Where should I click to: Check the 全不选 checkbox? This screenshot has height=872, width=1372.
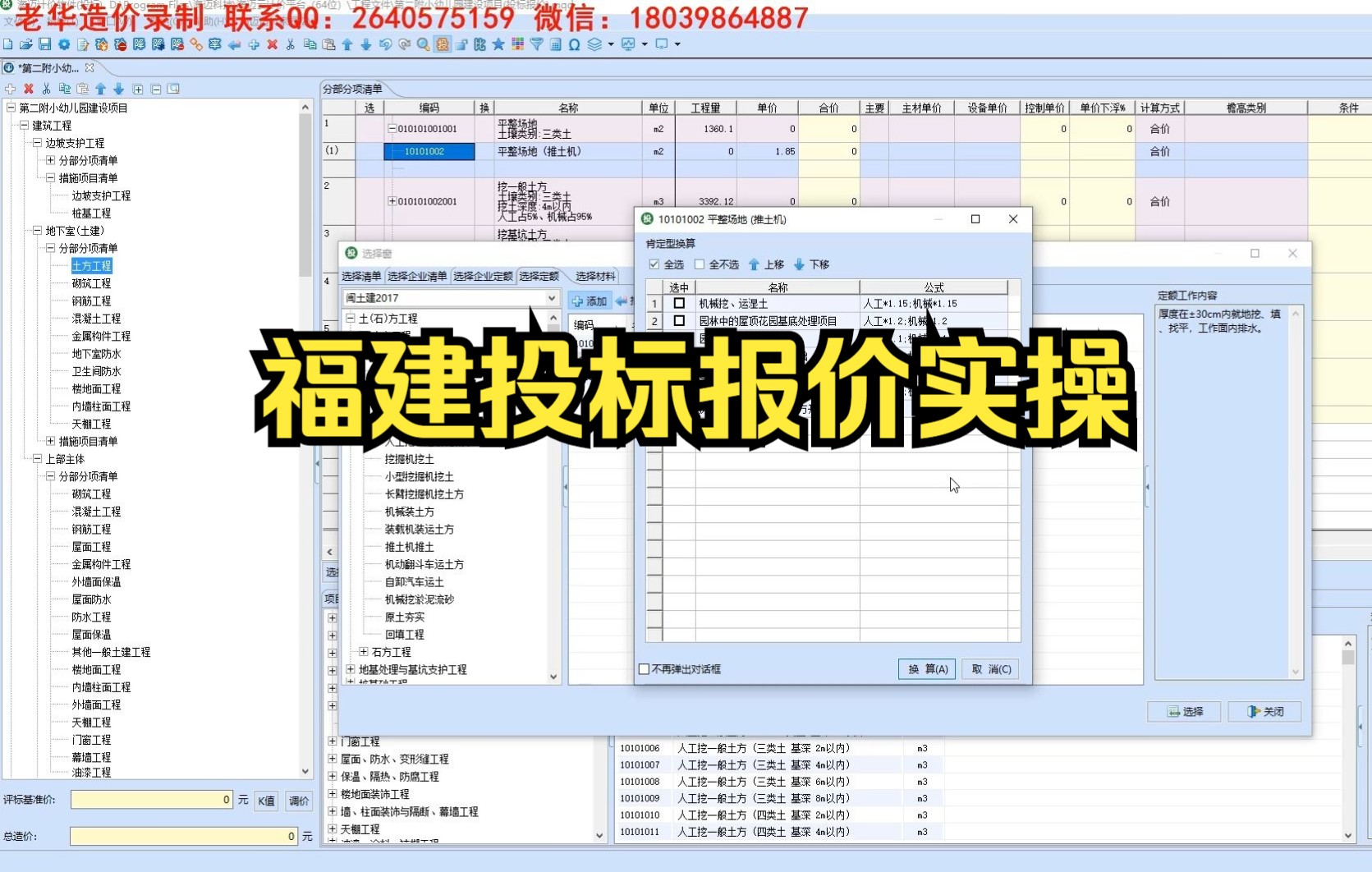click(x=700, y=264)
